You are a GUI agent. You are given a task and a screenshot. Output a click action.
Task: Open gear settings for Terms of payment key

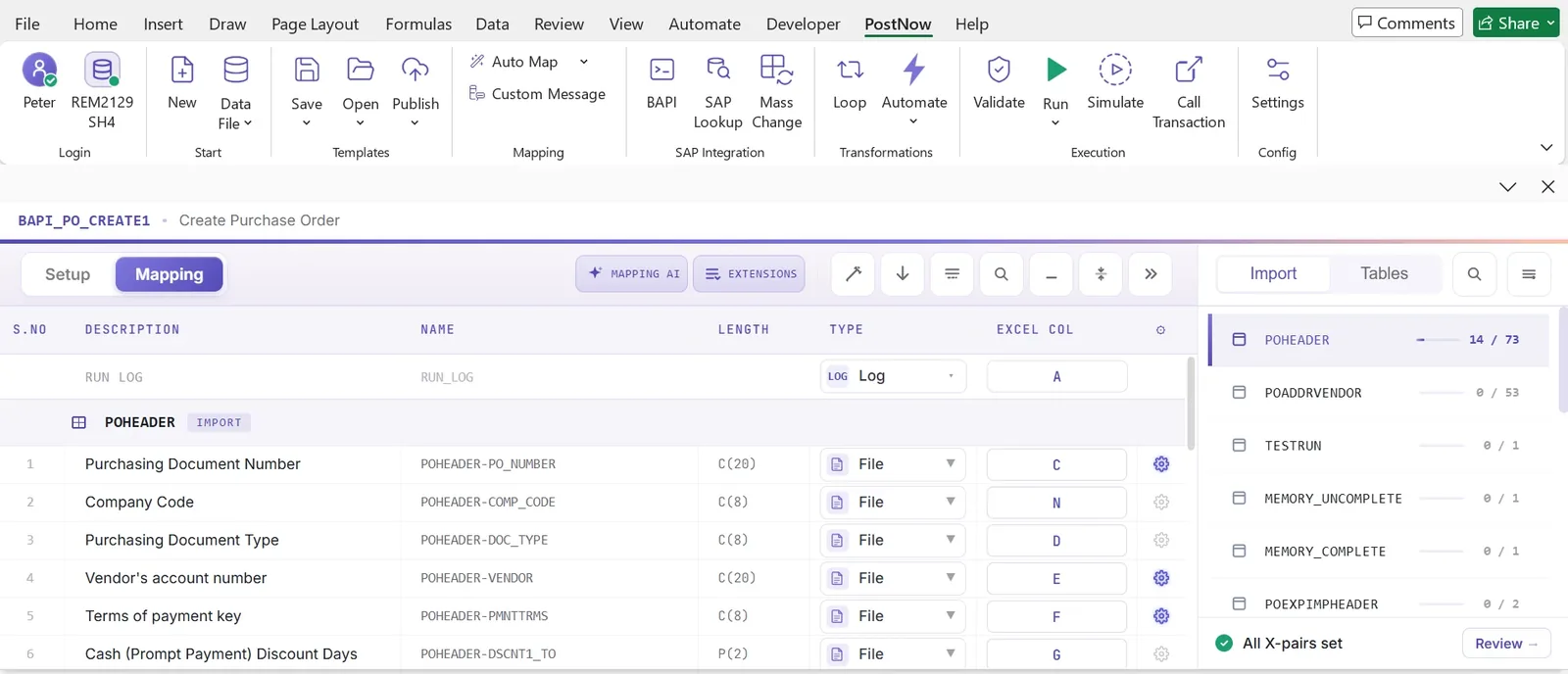pyautogui.click(x=1161, y=616)
